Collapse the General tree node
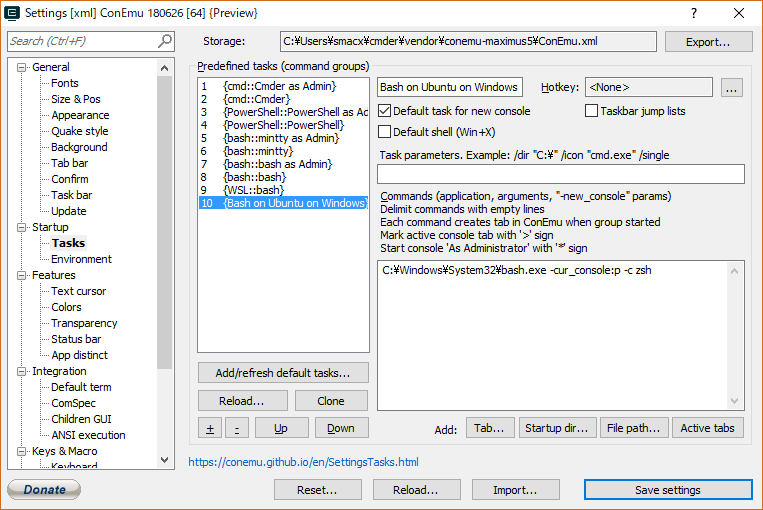This screenshot has width=763, height=510. click(21, 67)
